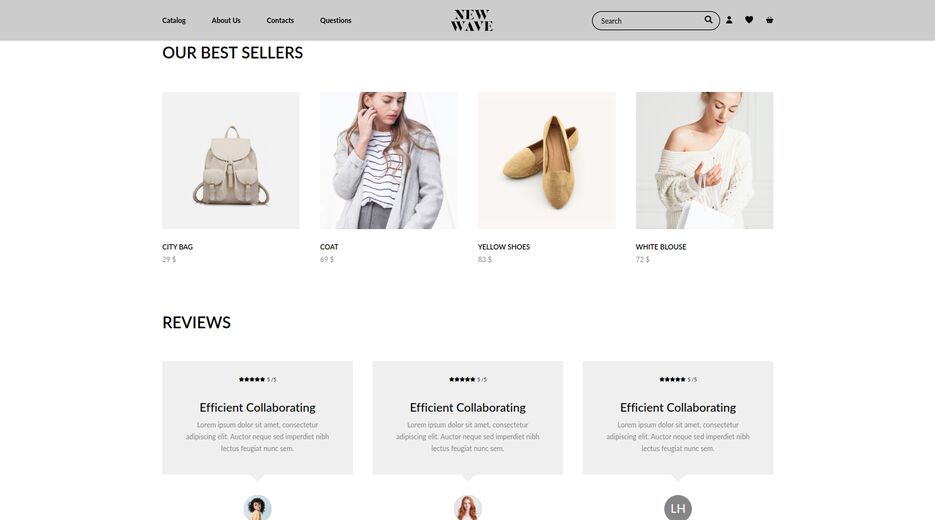The image size is (935, 520).
Task: Click the WHITE BLOUSE title link
Action: 661,247
